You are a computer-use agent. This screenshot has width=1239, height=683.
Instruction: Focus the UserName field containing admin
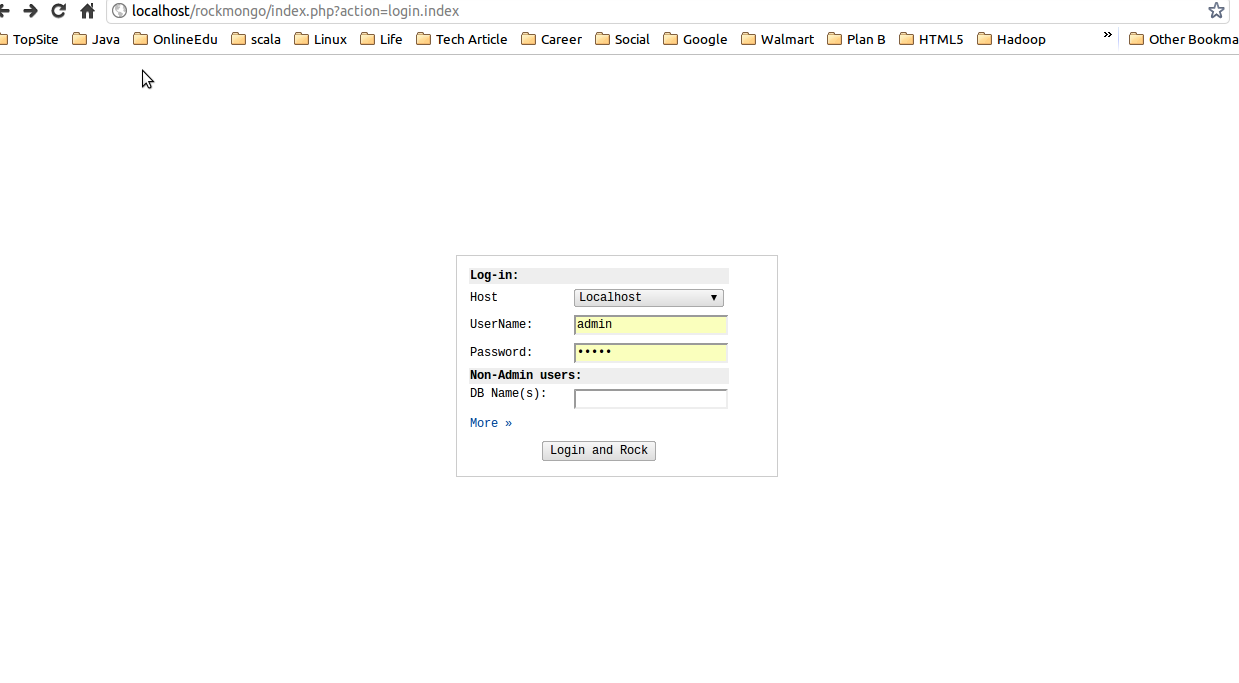pyautogui.click(x=651, y=325)
